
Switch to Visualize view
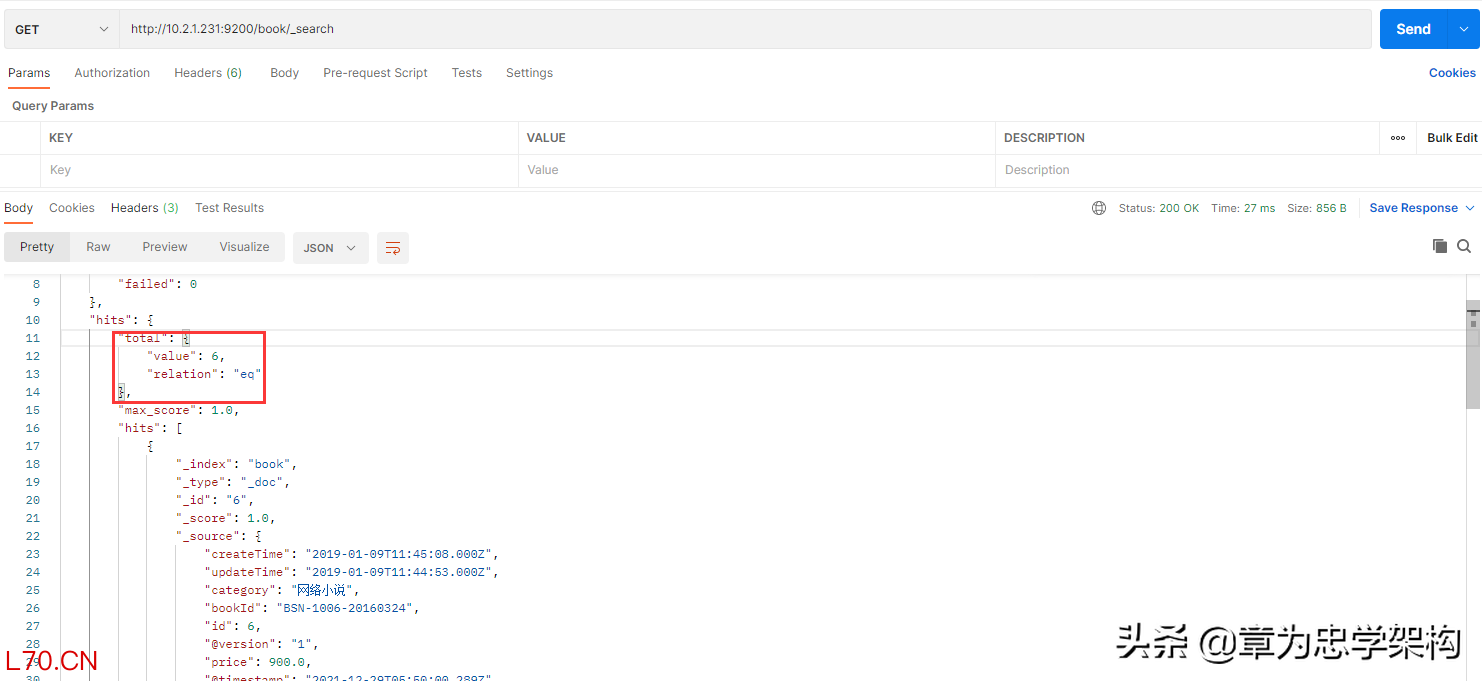point(245,247)
